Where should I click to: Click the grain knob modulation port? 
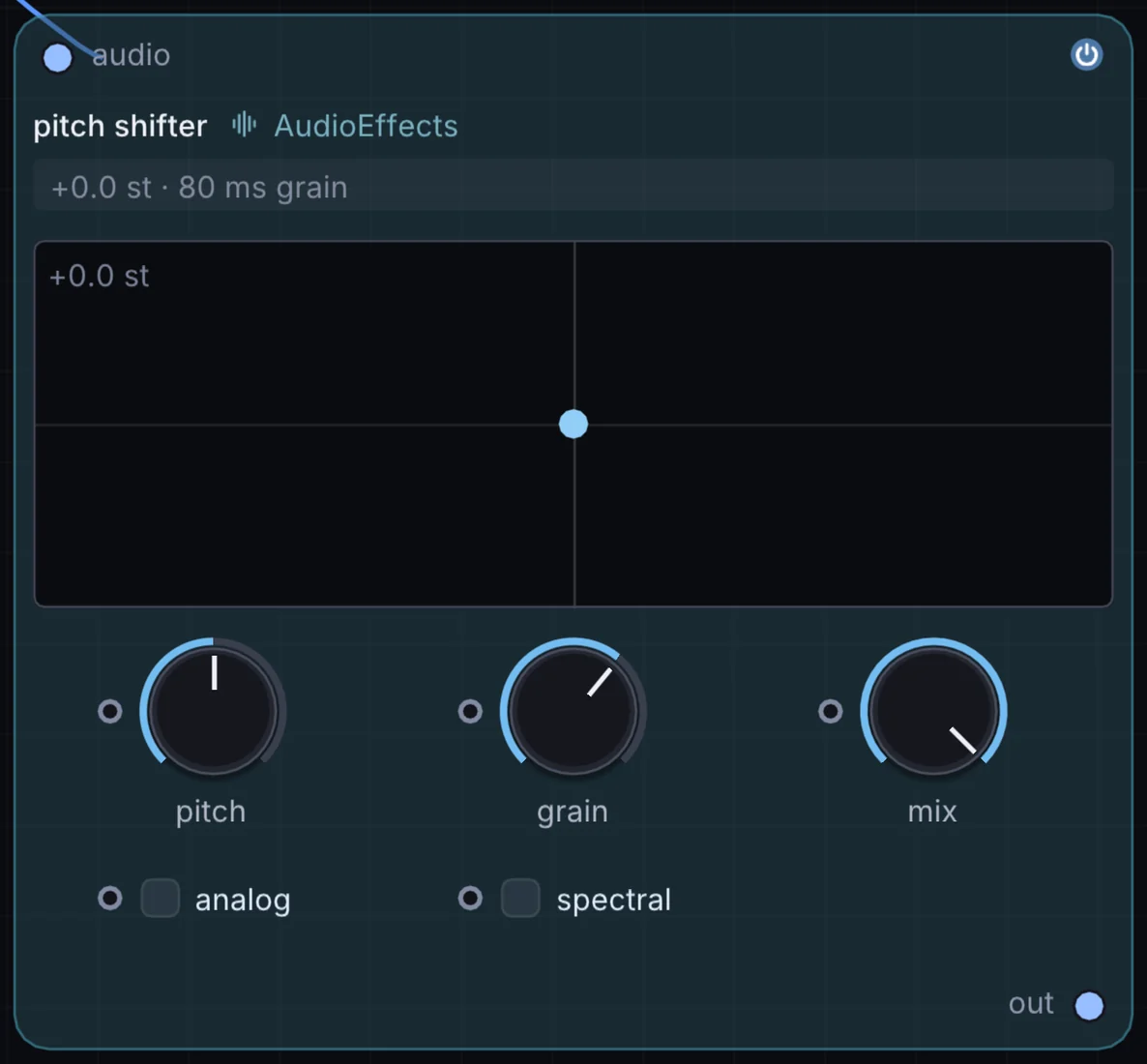click(470, 711)
